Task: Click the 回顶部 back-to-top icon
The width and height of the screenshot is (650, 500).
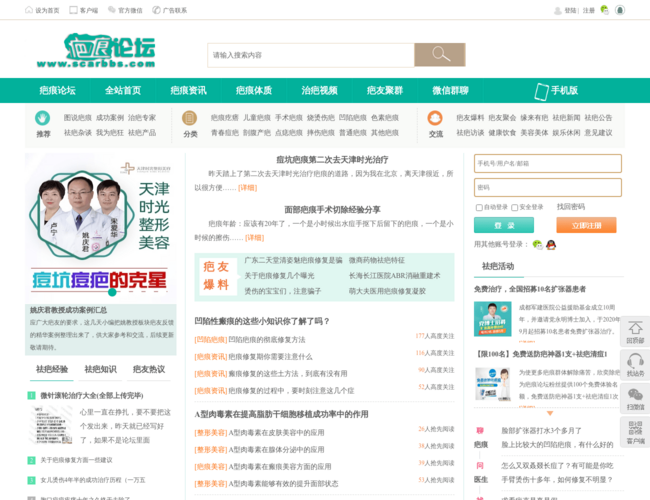Action: (635, 330)
